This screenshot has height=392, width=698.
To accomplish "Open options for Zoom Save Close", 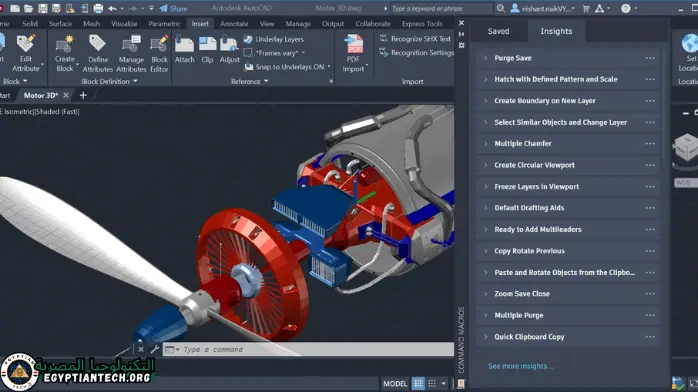I will (x=650, y=294).
